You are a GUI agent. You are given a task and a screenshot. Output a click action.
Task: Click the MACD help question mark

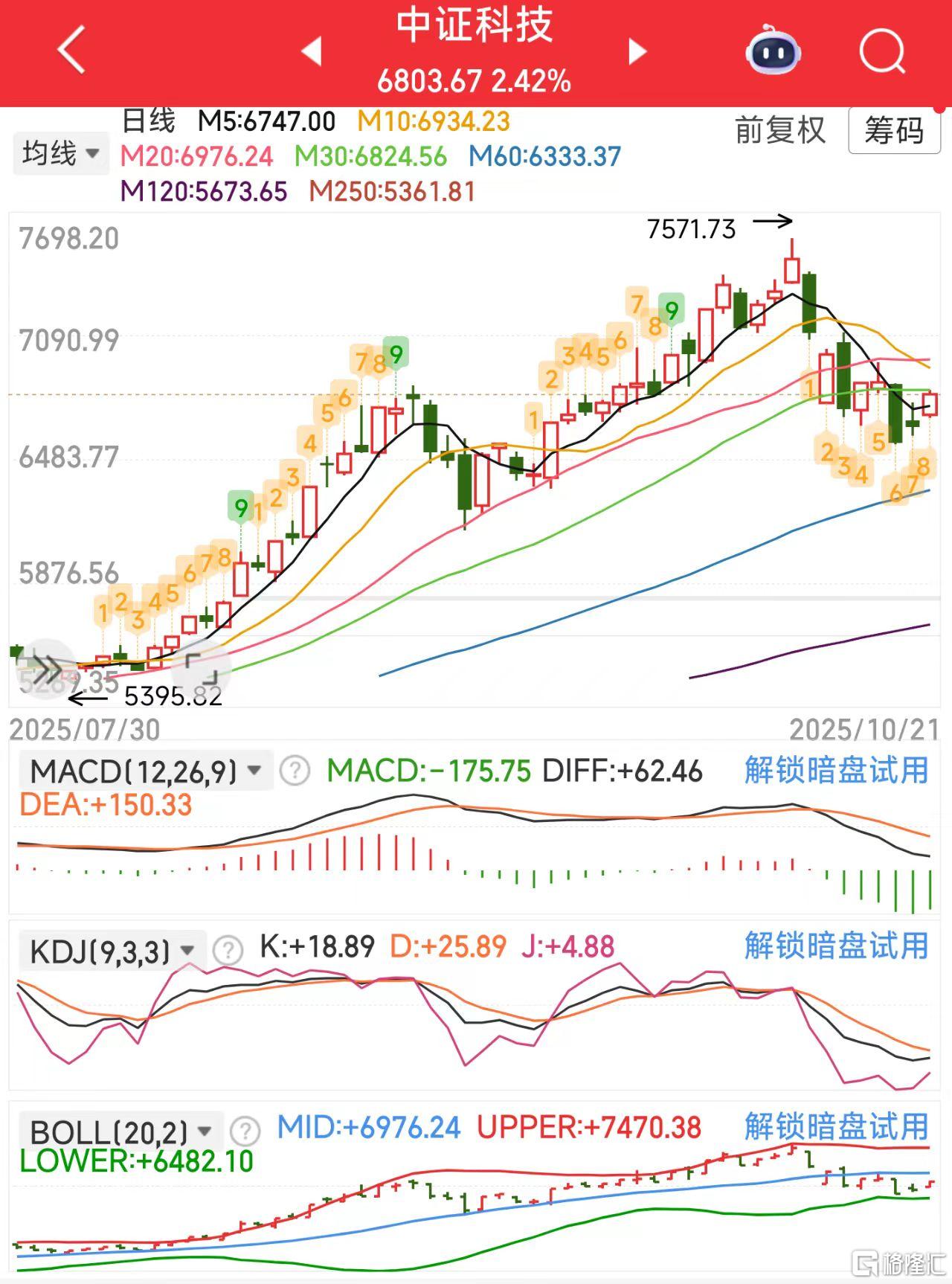(295, 771)
